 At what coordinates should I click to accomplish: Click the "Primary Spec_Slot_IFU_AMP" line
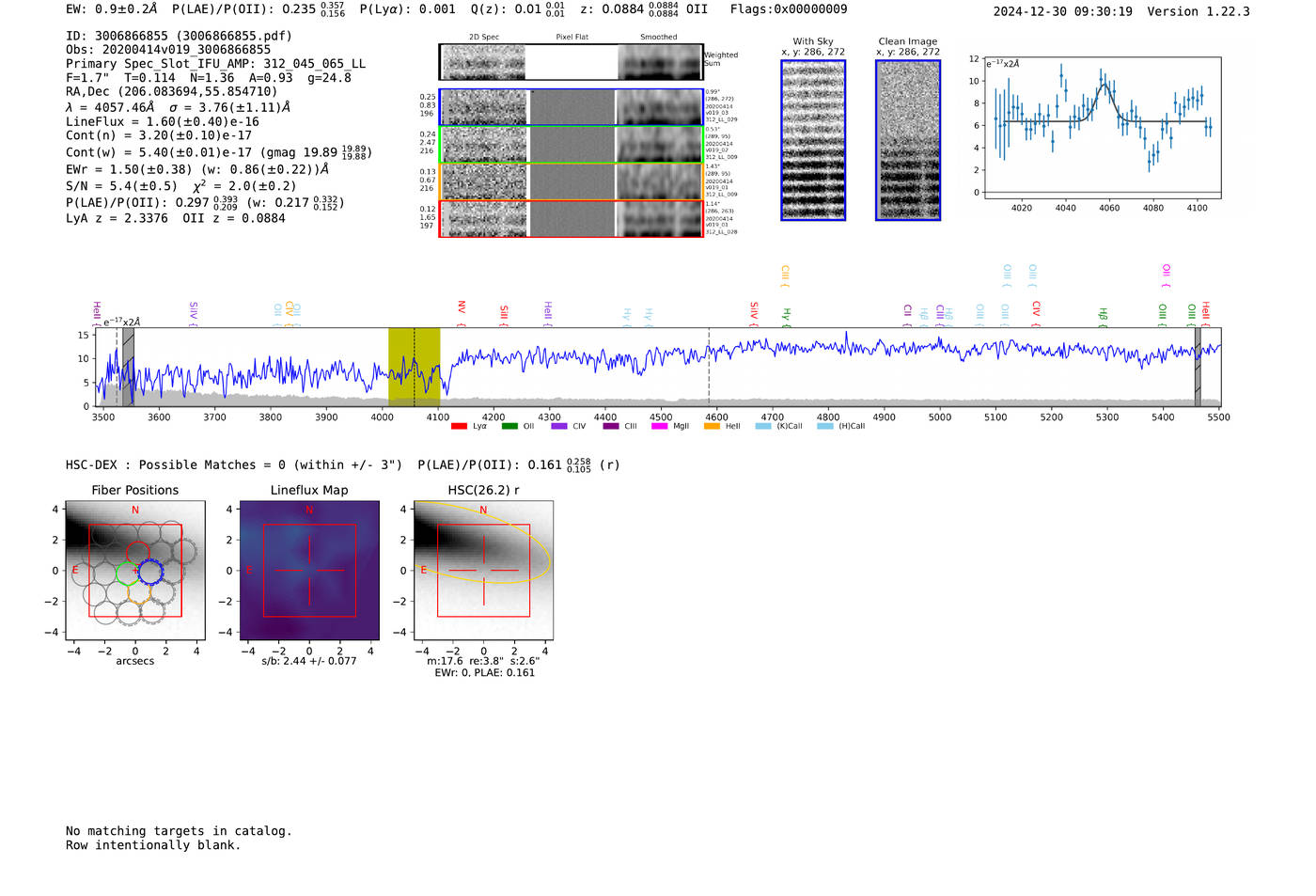coord(215,64)
